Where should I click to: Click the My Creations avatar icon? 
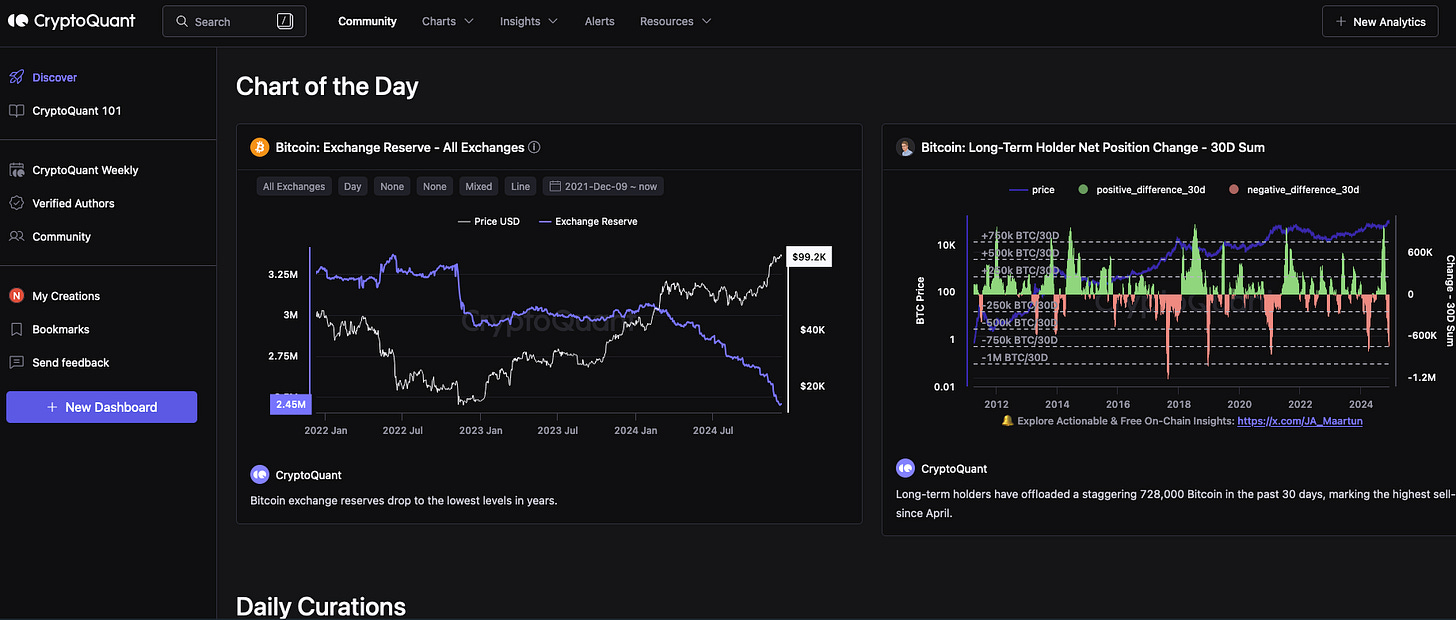(16, 296)
